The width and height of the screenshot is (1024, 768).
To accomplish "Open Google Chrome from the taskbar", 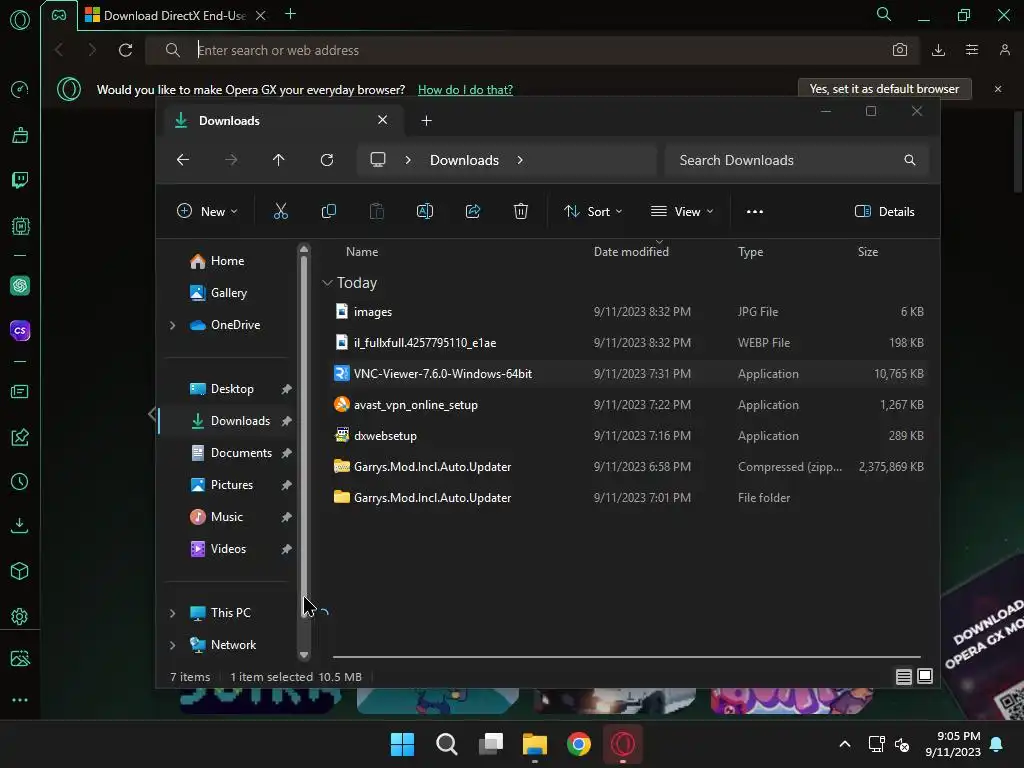I will (x=579, y=744).
